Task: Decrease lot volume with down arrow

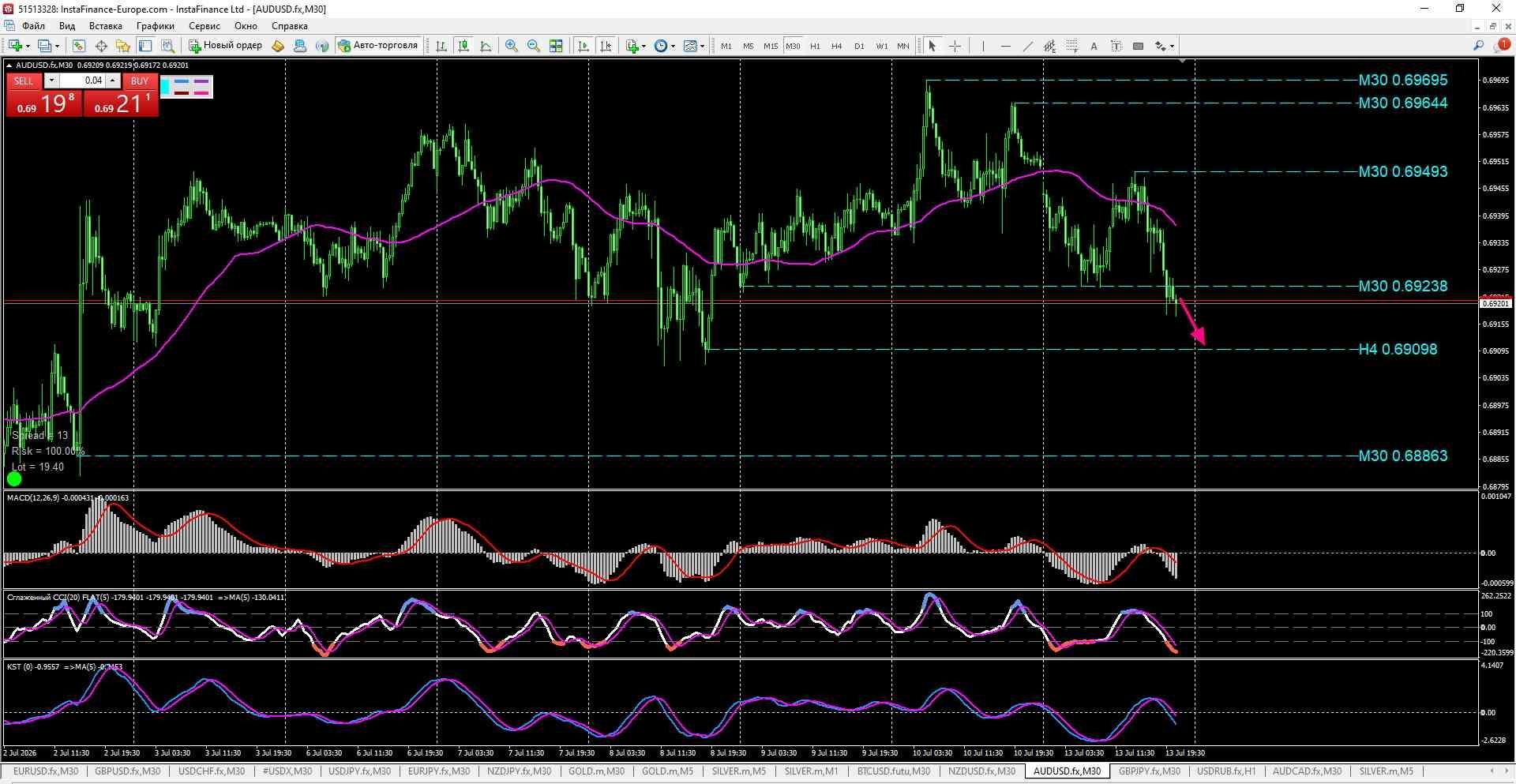Action: (x=51, y=81)
